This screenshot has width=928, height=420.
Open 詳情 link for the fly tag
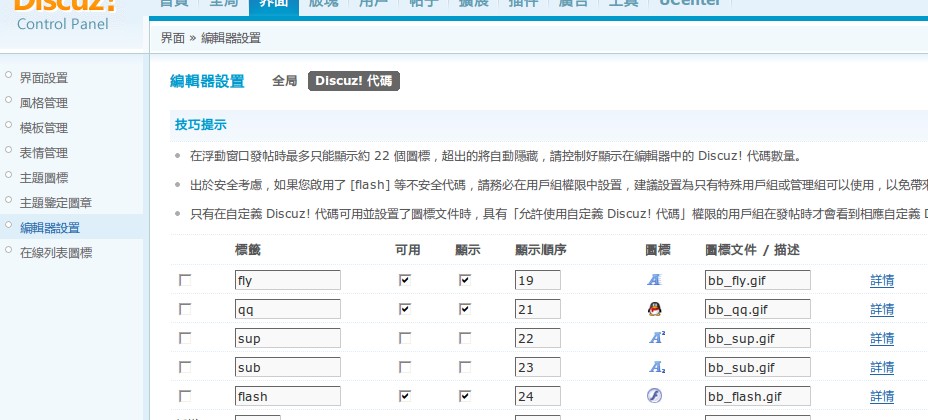pos(882,280)
